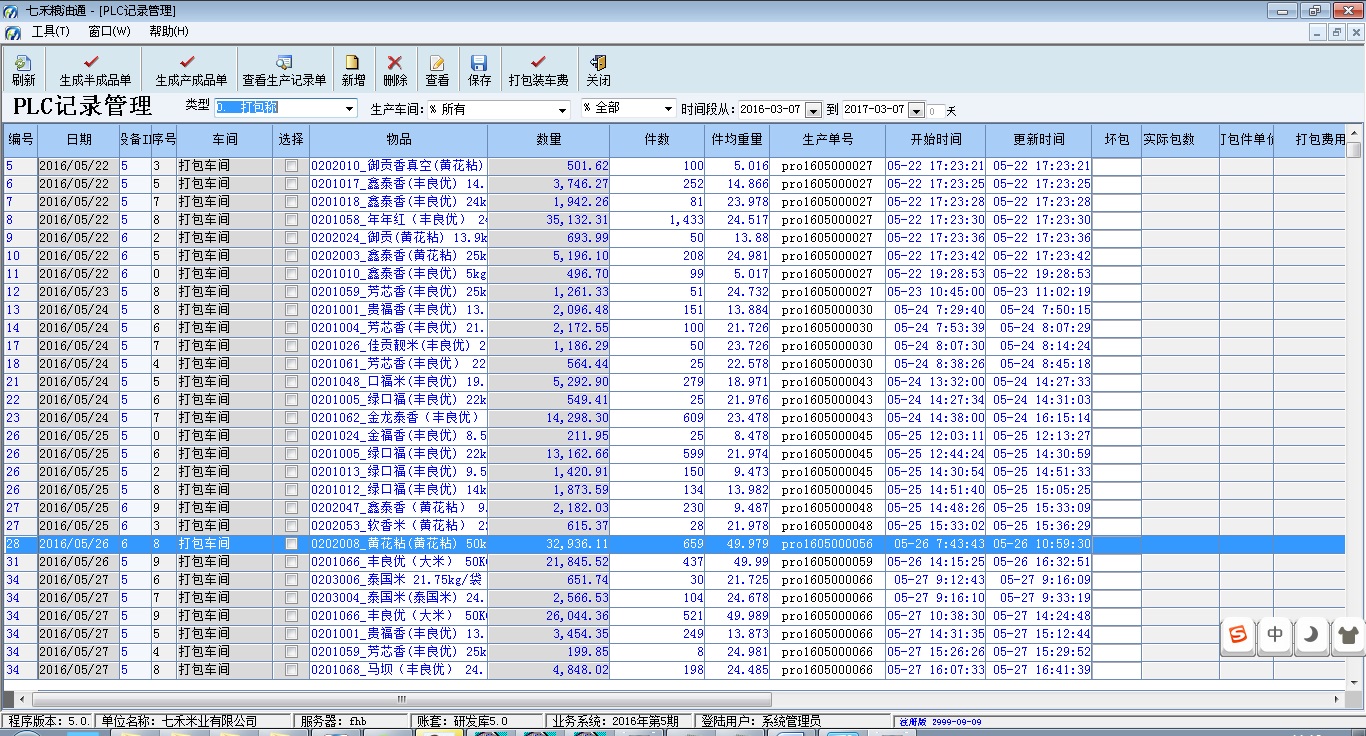The image size is (1366, 736).
Task: Open the 类型 dropdown showing 打包称
Action: pos(349,108)
